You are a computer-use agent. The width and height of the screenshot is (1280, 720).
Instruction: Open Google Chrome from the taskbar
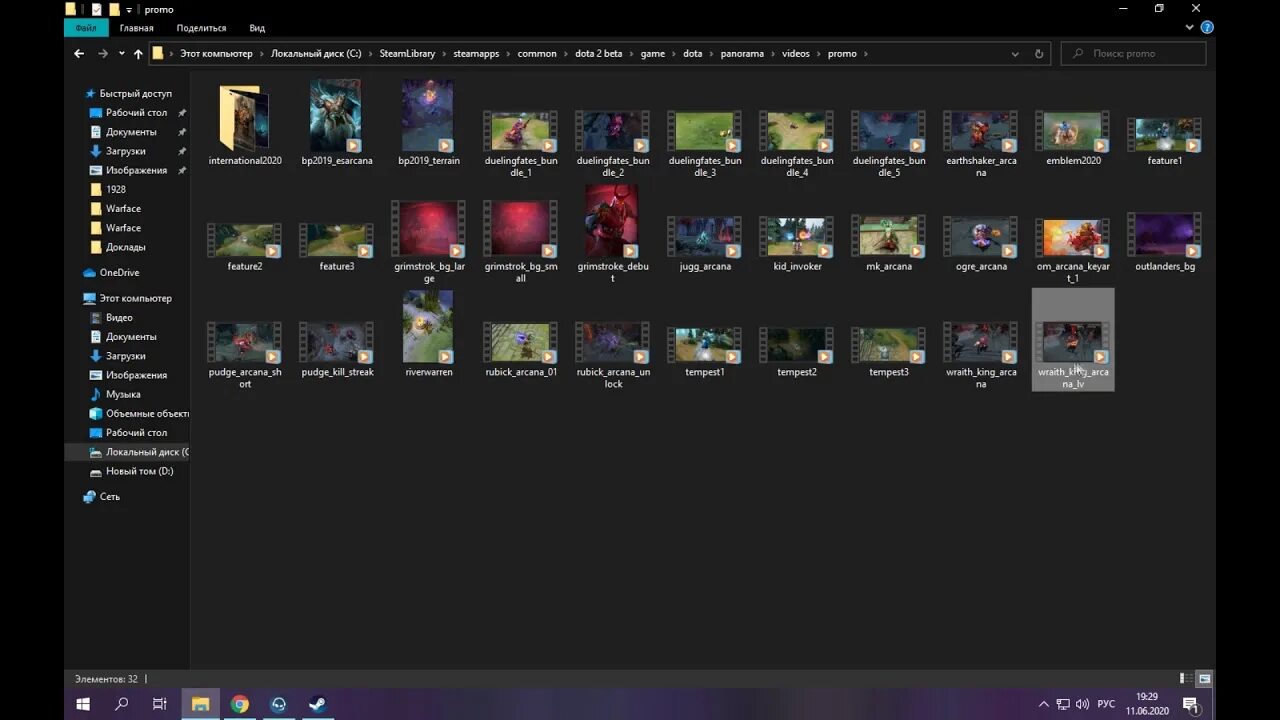pos(239,704)
